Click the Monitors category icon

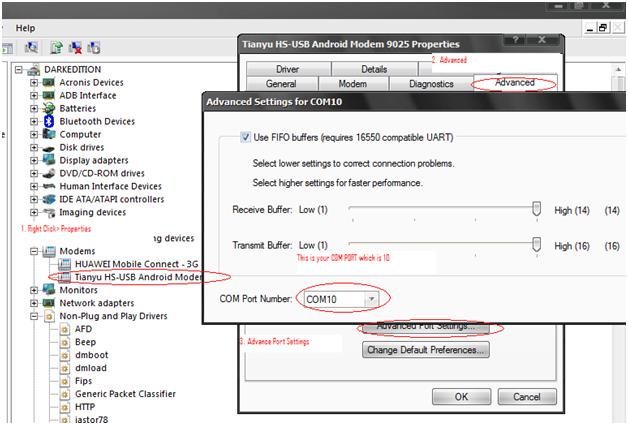pyautogui.click(x=49, y=290)
